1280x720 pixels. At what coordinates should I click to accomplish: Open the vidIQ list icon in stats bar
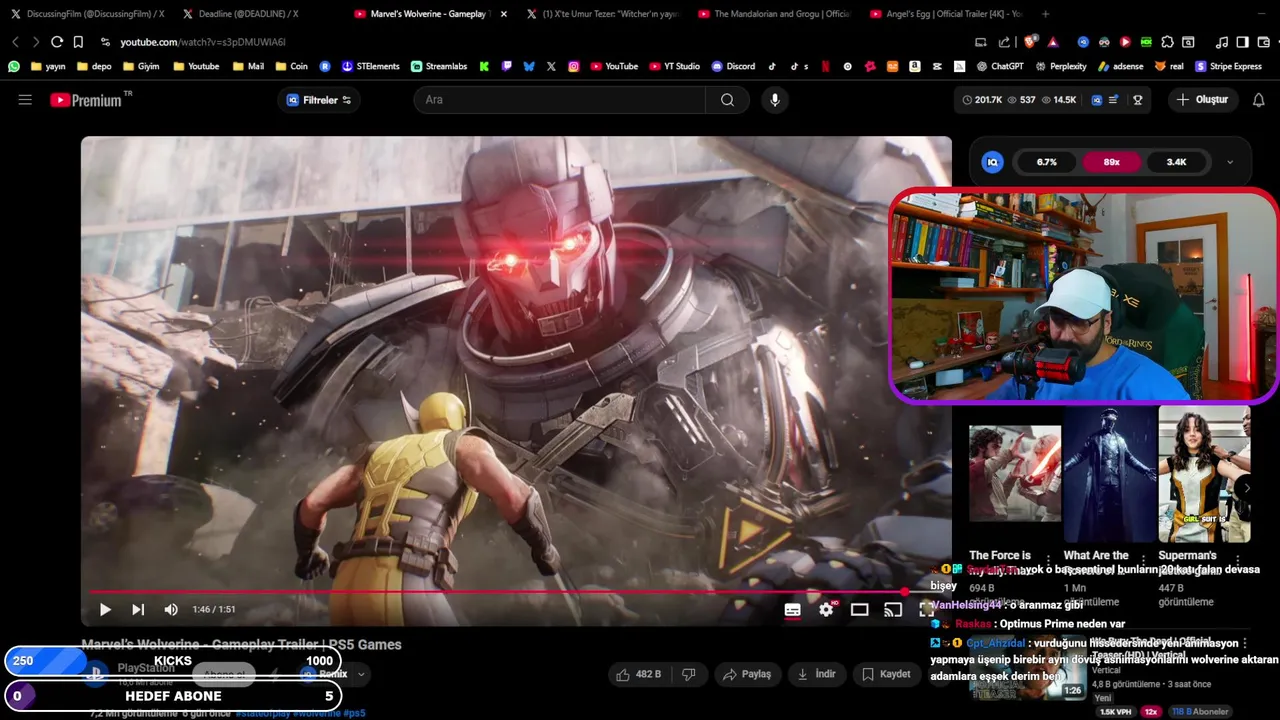[x=1113, y=100]
